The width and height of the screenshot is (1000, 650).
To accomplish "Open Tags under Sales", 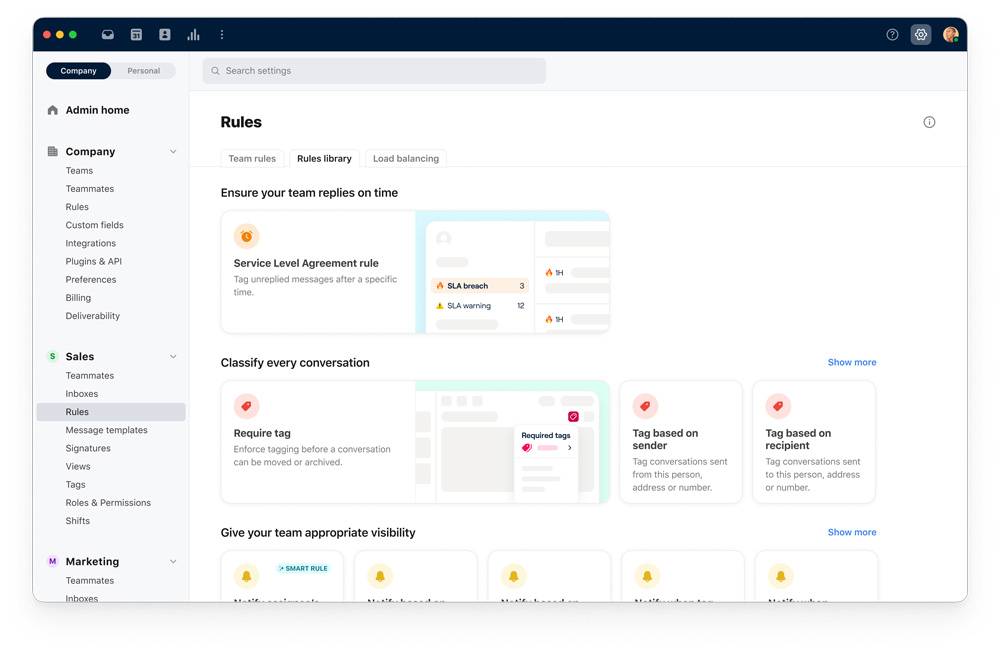I will [75, 485].
